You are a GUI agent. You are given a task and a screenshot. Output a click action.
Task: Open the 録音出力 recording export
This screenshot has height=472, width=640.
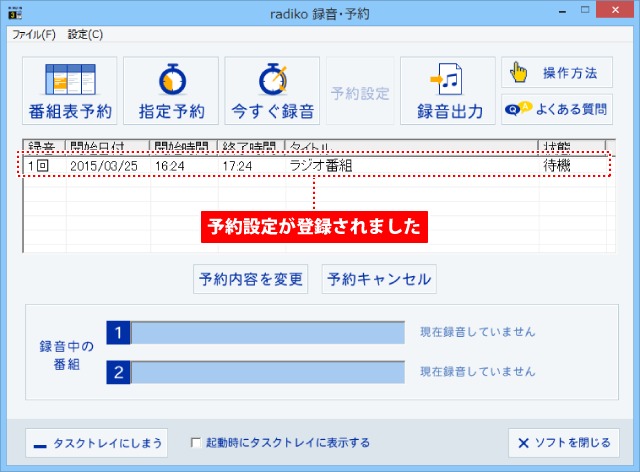point(448,91)
